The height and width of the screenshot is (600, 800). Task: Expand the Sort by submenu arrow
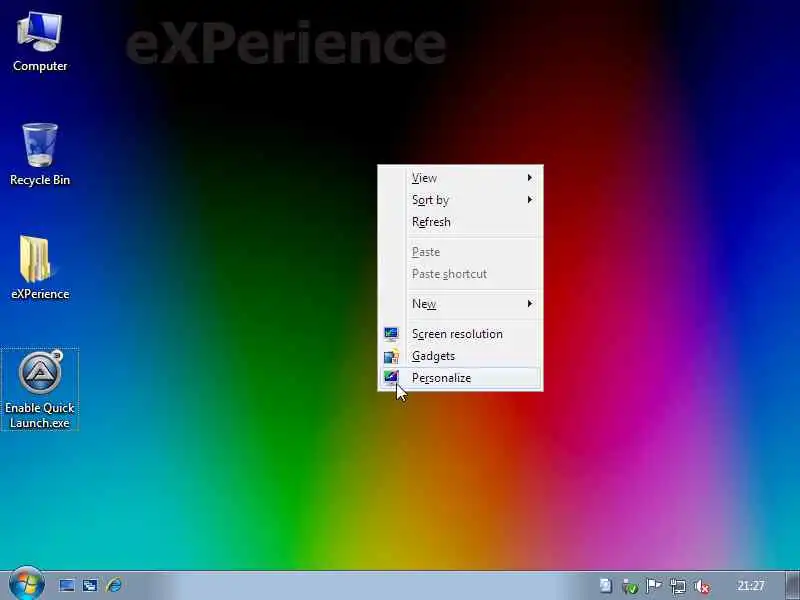tap(530, 199)
